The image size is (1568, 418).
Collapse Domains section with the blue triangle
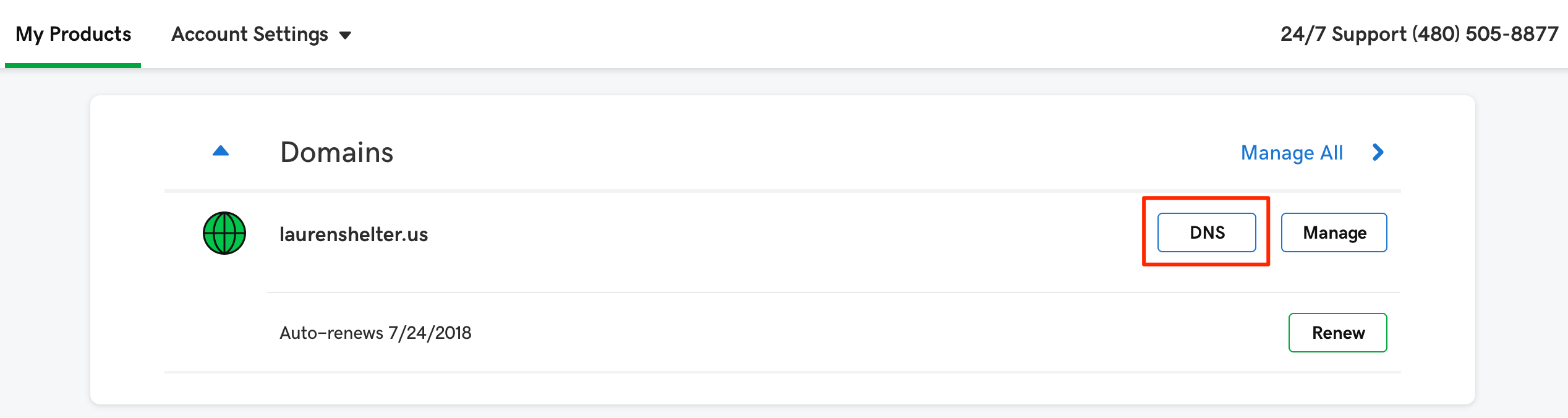pyautogui.click(x=221, y=151)
